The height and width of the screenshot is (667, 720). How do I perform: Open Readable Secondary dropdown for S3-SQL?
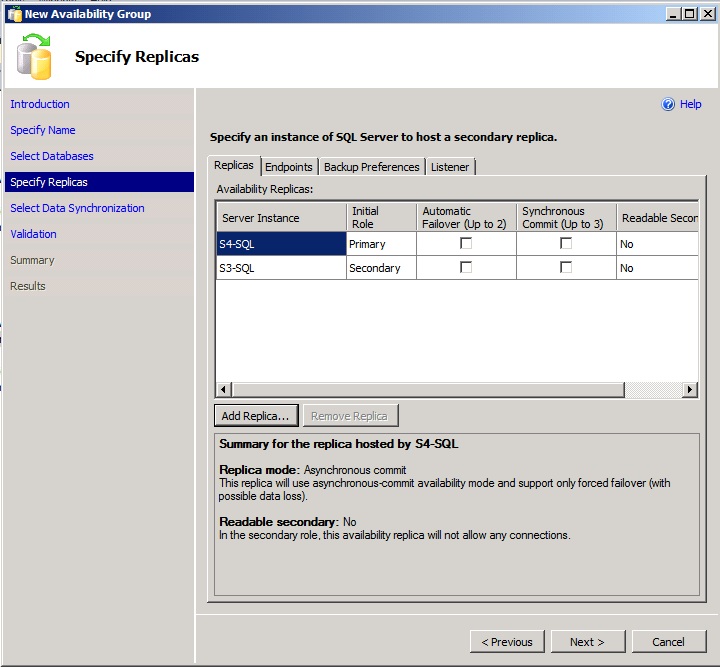pos(656,268)
